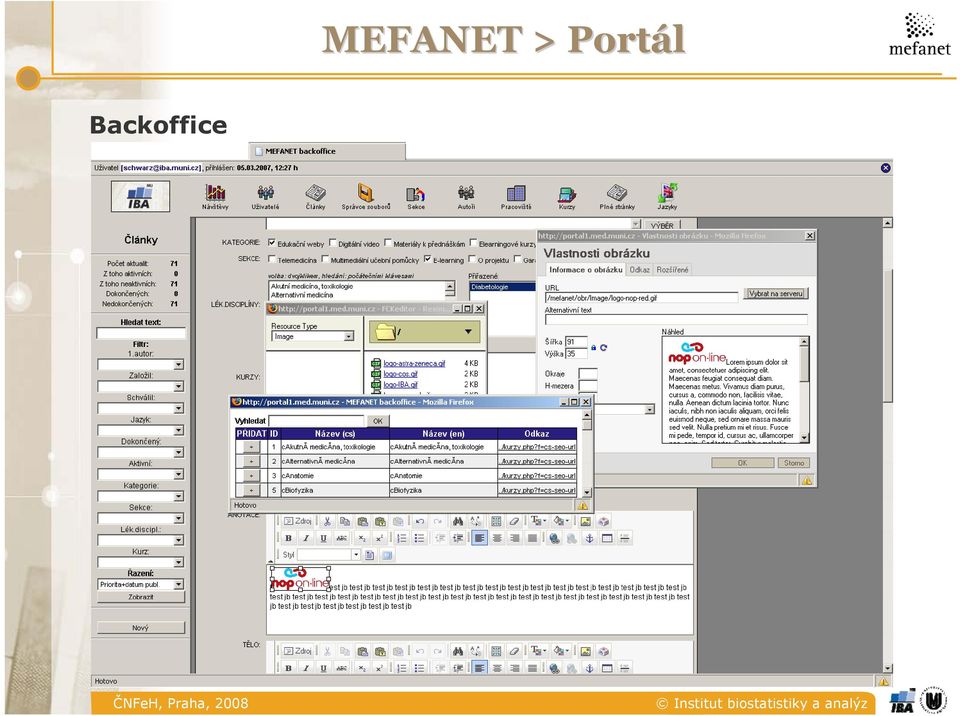Toggle Bold in ANOTACE editor
Image resolution: width=960 pixels, height=716 pixels.
(288, 538)
